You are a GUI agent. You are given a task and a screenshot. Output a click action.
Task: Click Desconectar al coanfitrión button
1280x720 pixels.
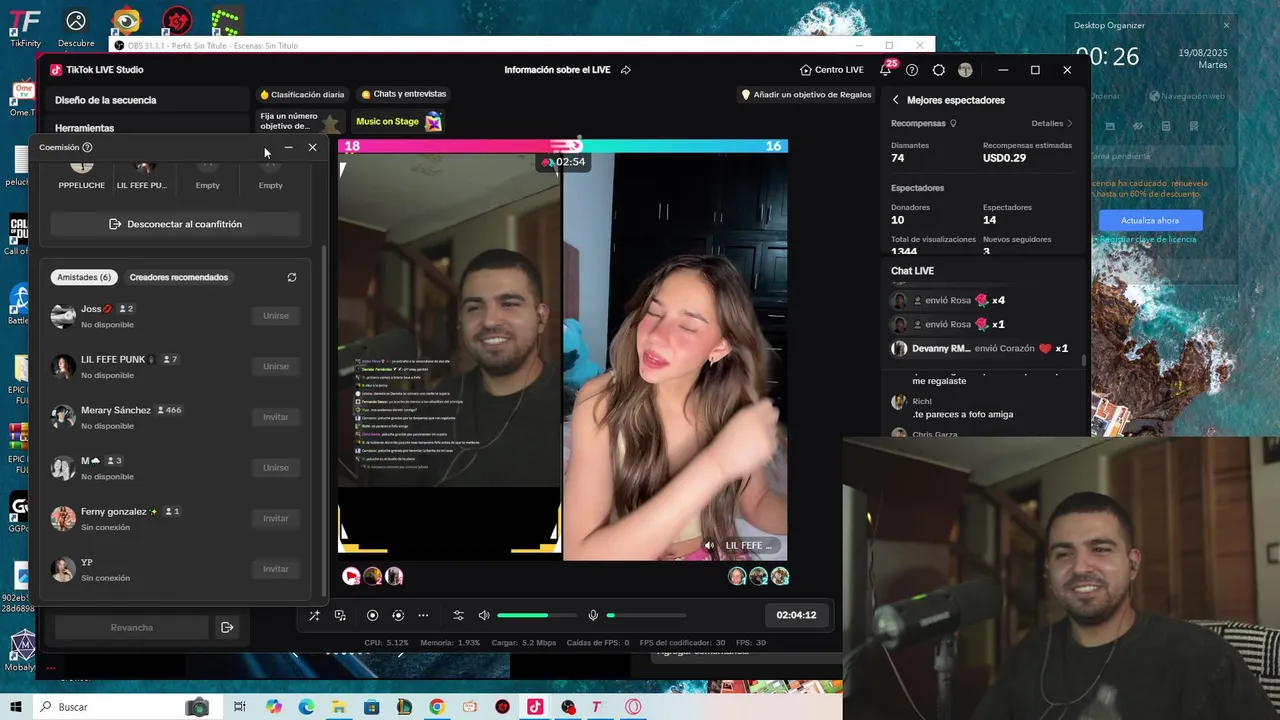(175, 224)
